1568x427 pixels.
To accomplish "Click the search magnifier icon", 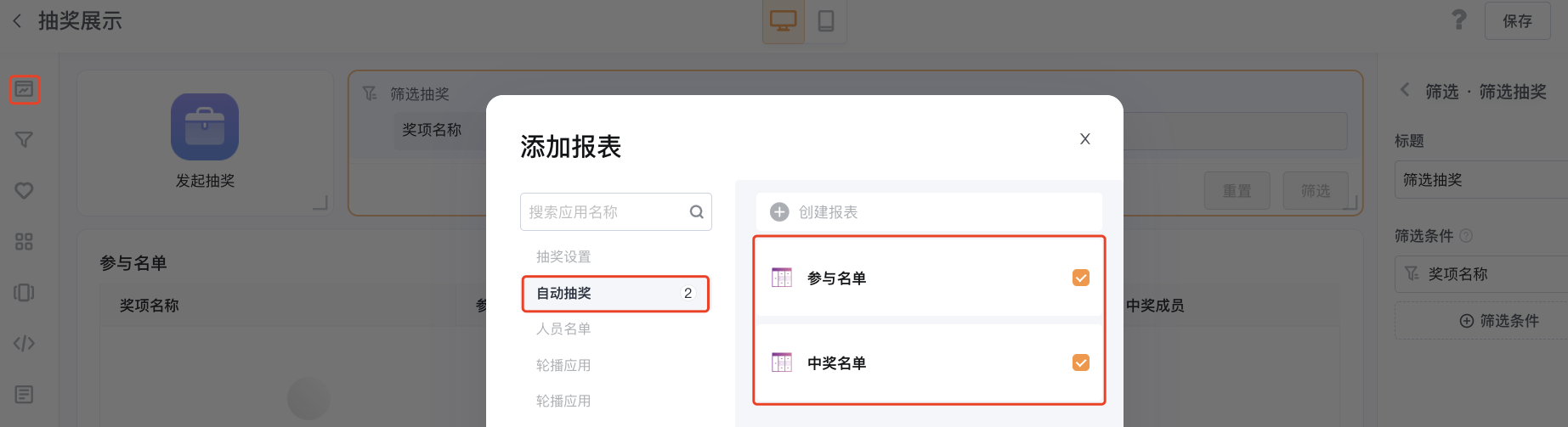I will pos(696,212).
